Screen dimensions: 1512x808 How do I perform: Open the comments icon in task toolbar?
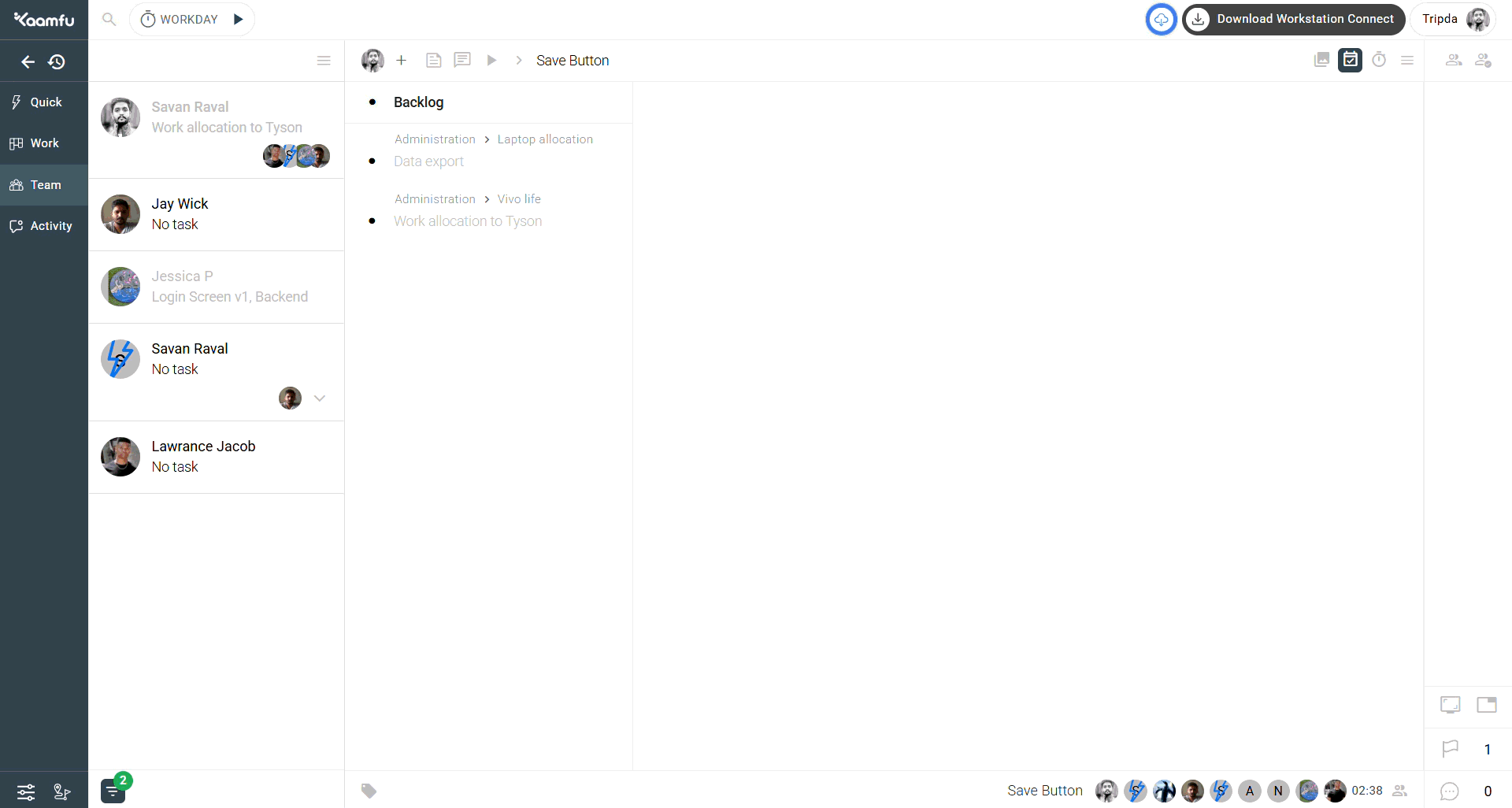click(x=462, y=60)
